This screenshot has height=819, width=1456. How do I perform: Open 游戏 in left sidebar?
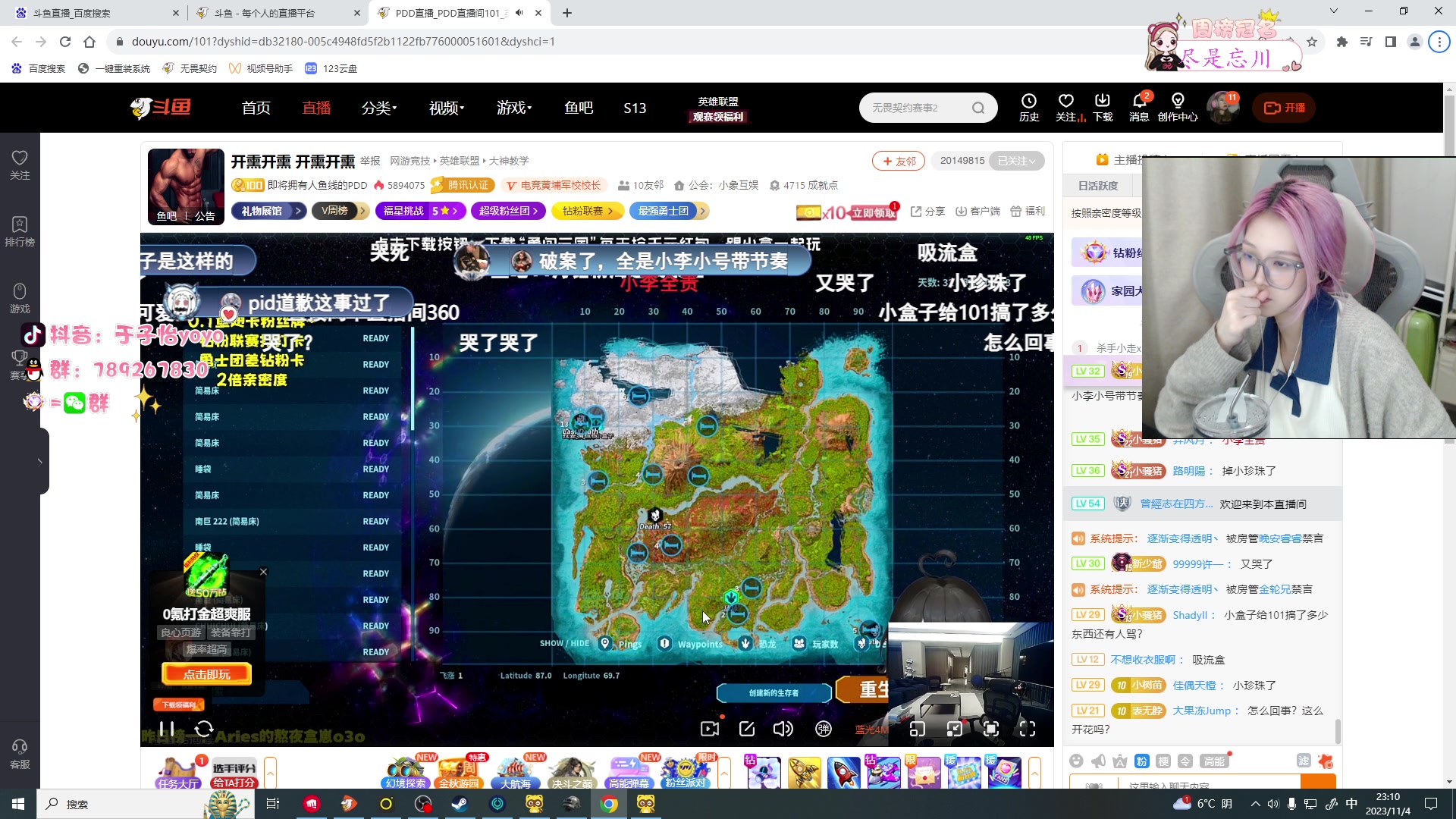[20, 298]
